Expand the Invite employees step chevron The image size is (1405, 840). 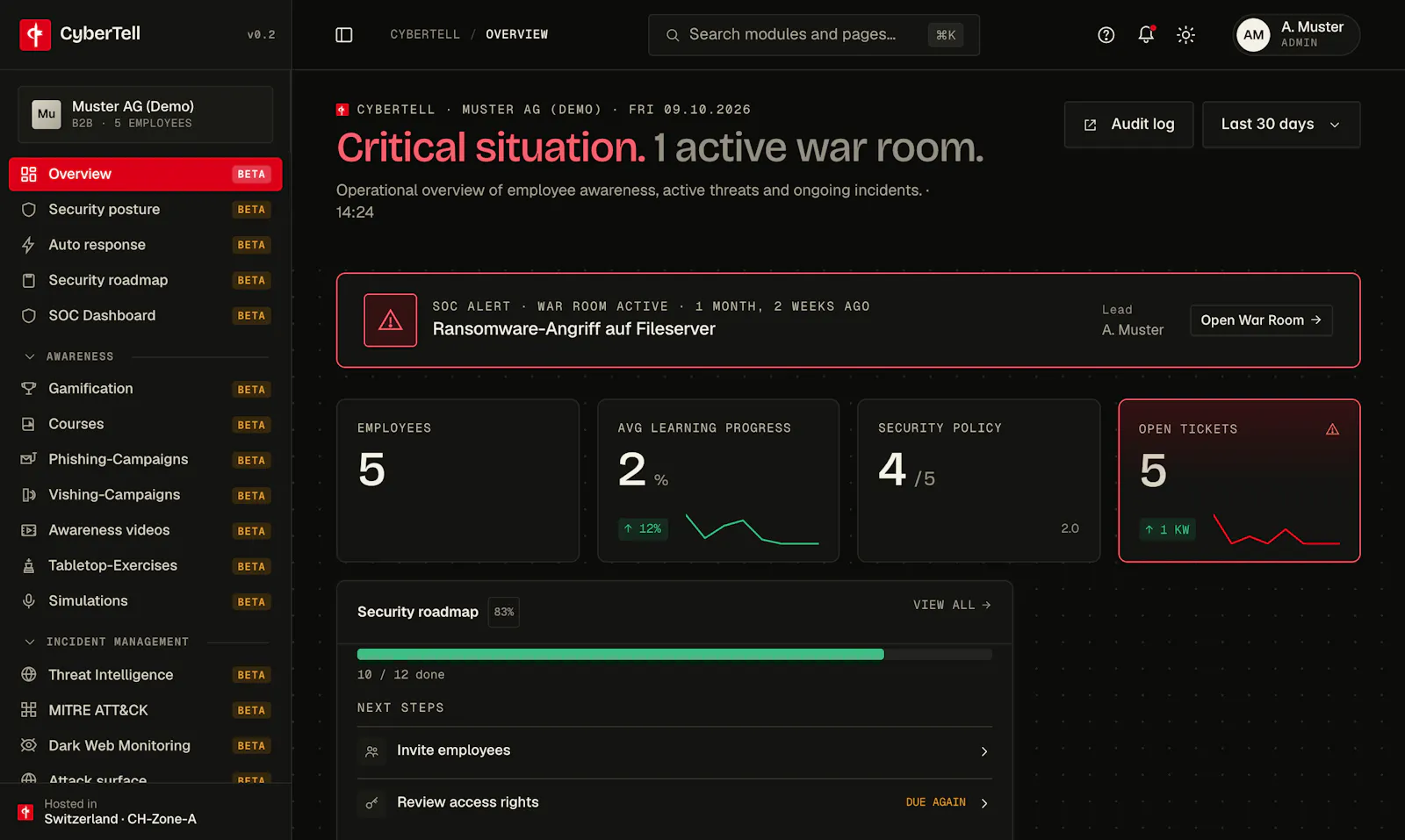[984, 751]
